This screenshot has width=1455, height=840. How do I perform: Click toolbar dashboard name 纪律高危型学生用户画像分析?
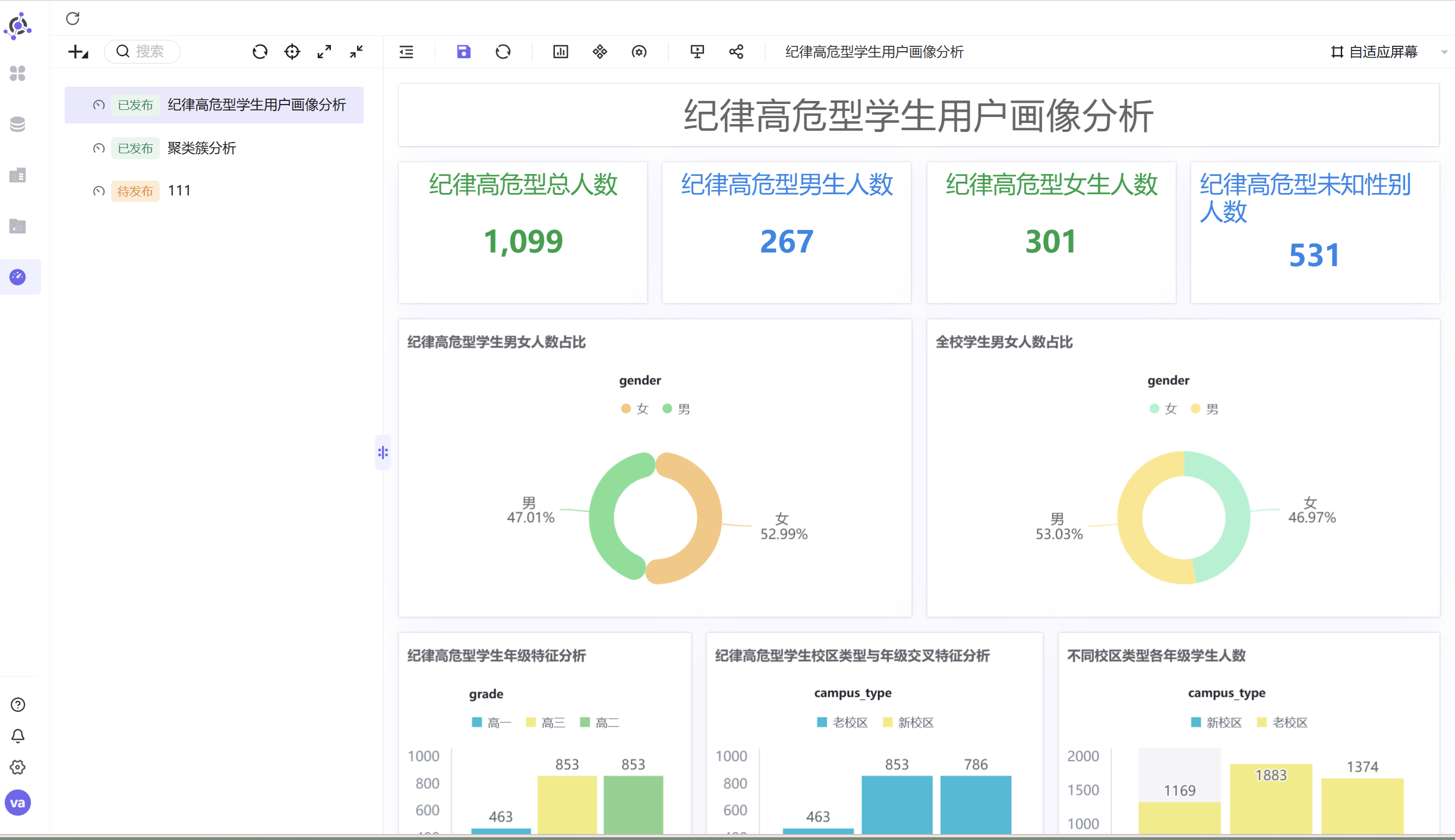tap(874, 52)
